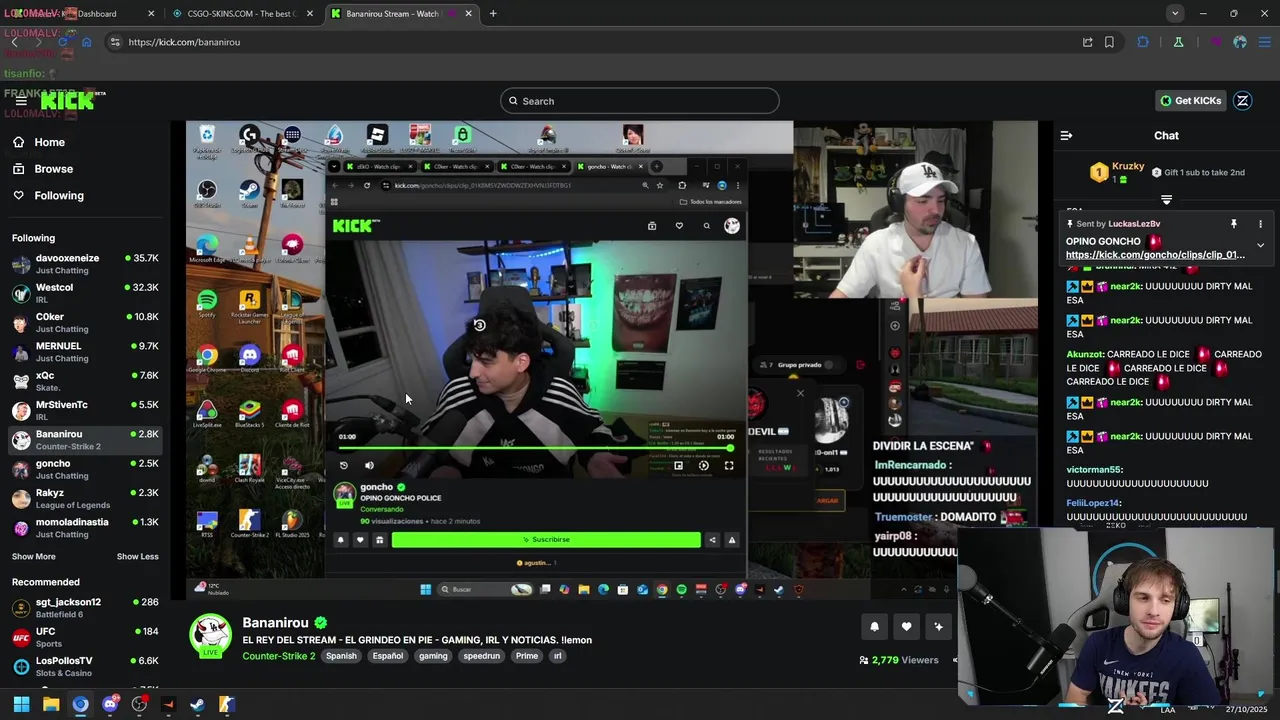This screenshot has height=720, width=1280.
Task: Open the tab search dropdown
Action: pos(1175,14)
